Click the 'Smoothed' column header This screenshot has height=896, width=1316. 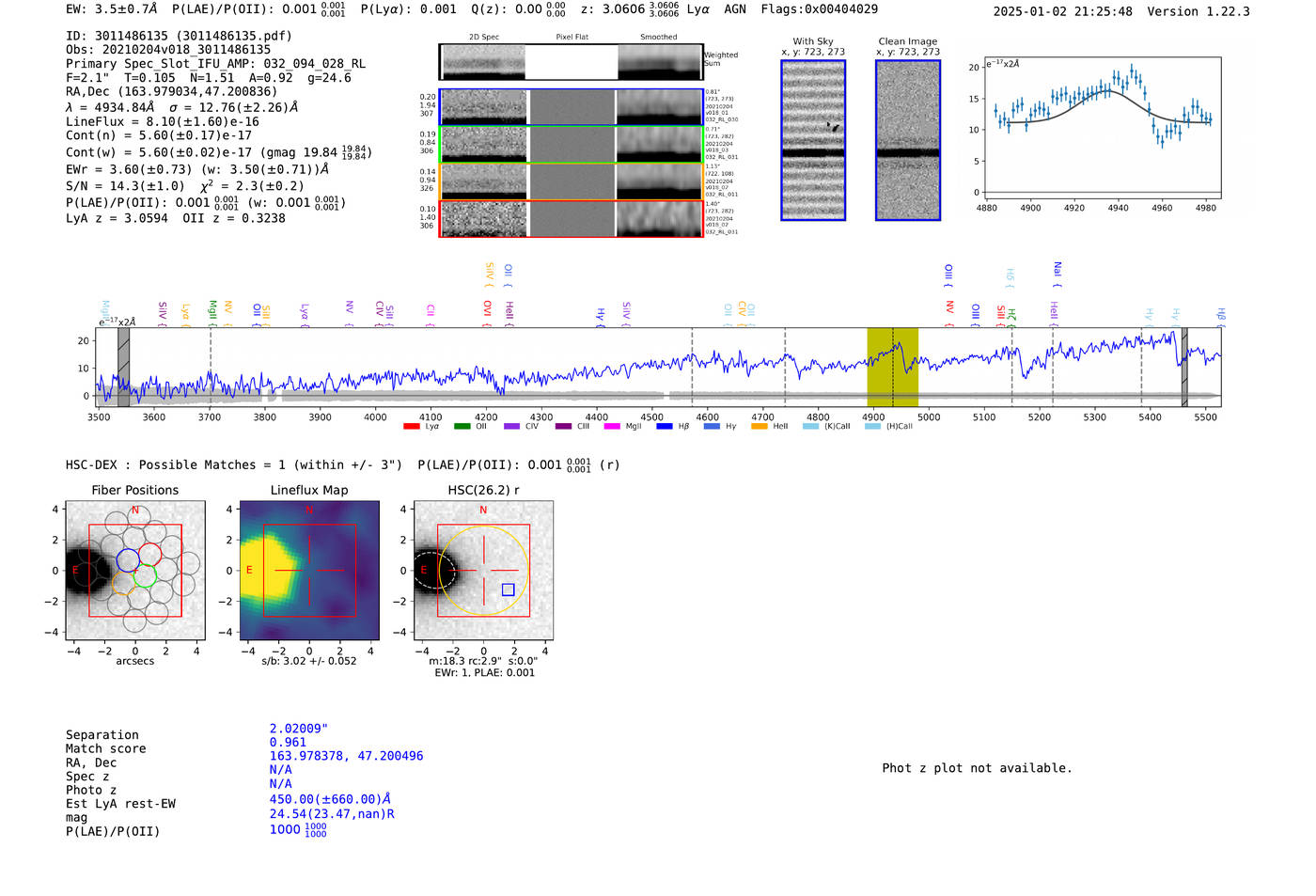(x=658, y=38)
